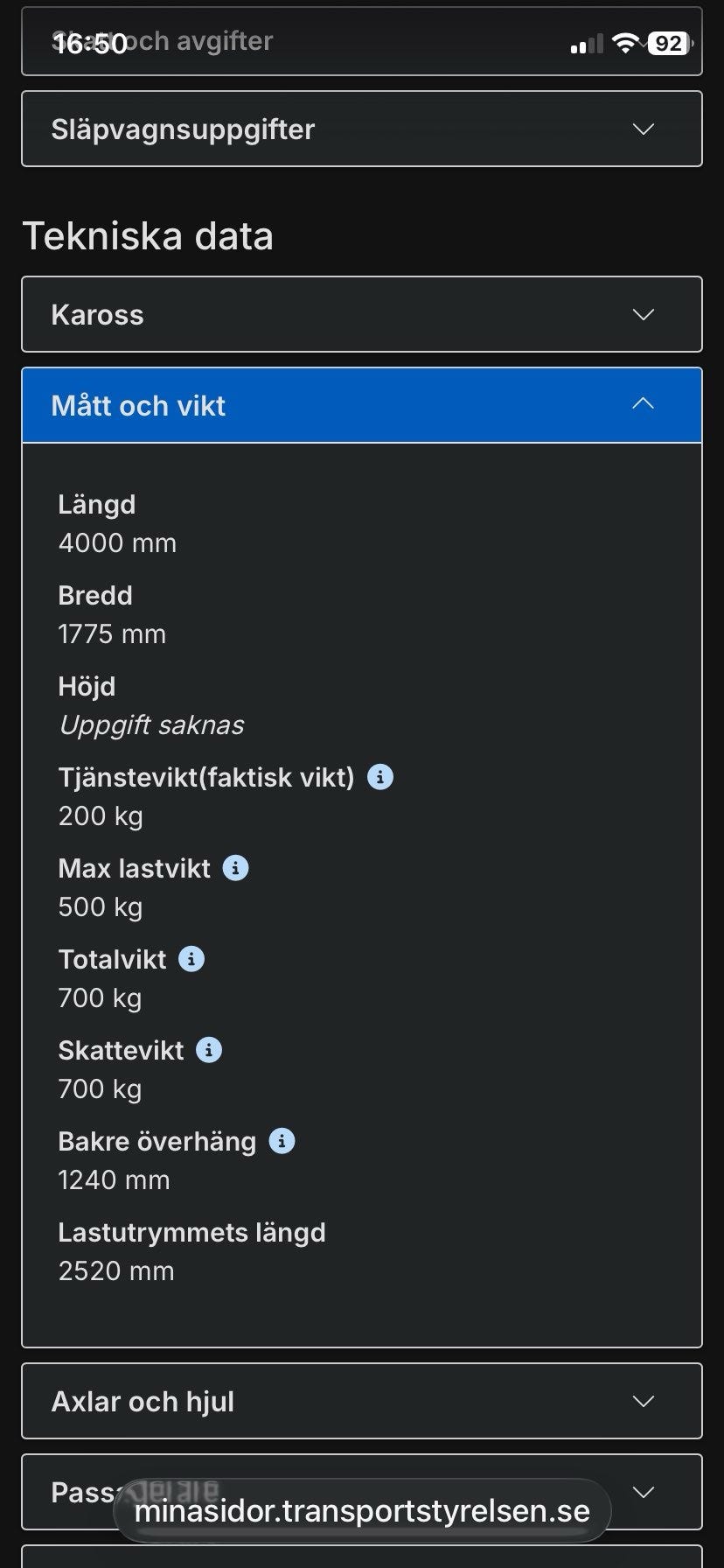
Task: Click chevron on the Kaross row
Action: click(x=644, y=315)
